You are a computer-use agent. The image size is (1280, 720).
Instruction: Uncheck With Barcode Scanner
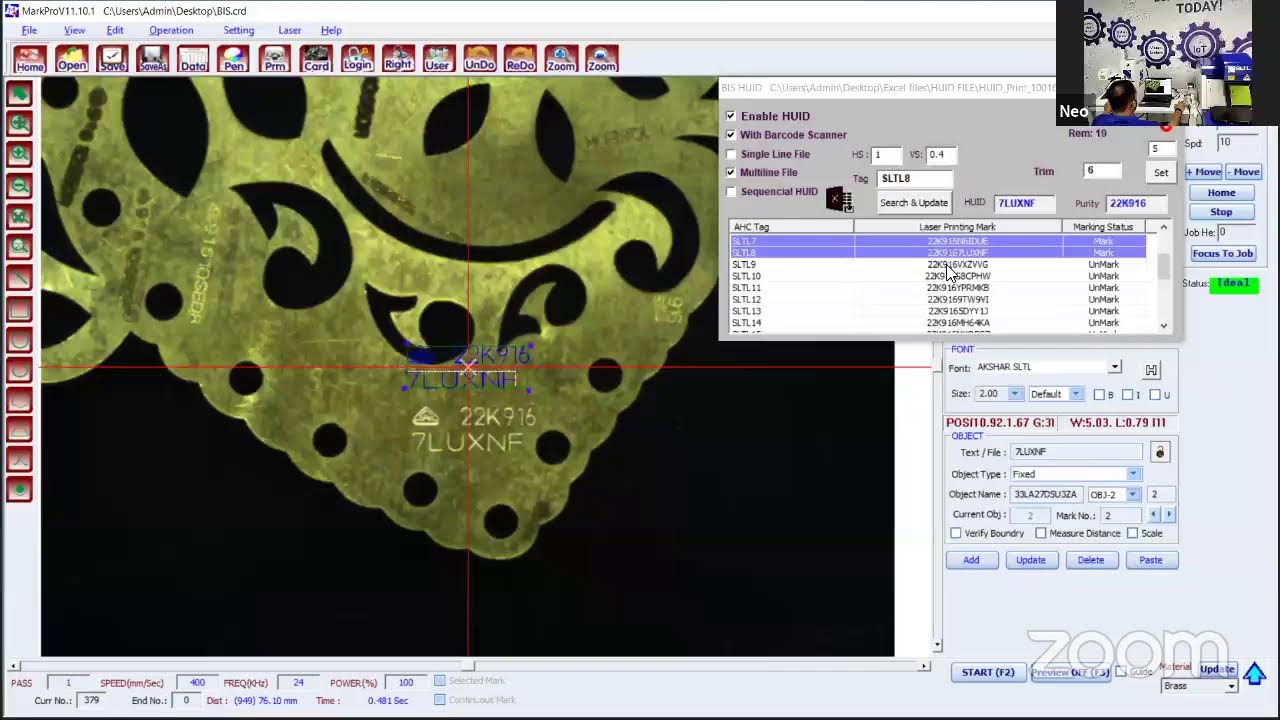(x=731, y=135)
